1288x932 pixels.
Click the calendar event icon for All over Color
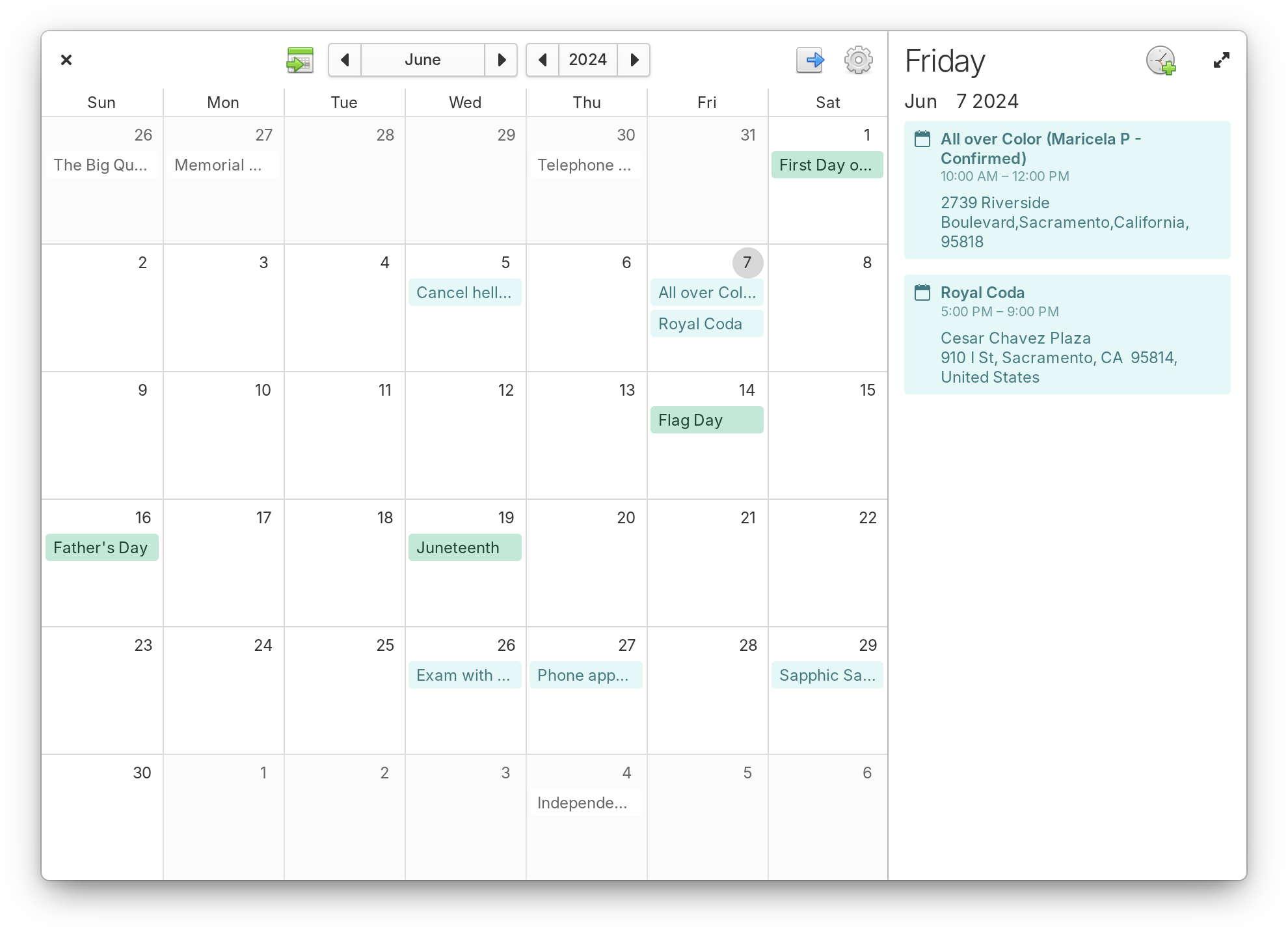[x=922, y=140]
